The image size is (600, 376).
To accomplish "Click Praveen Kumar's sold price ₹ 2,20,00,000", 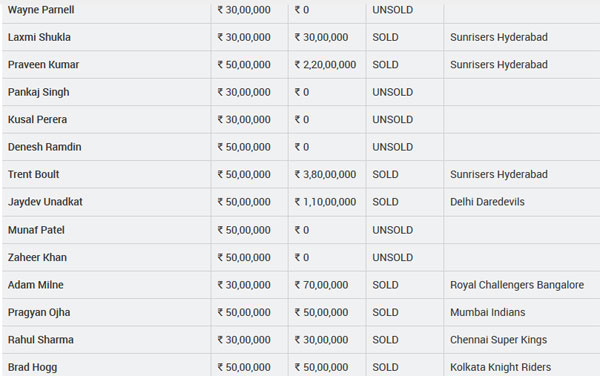I will coord(325,65).
